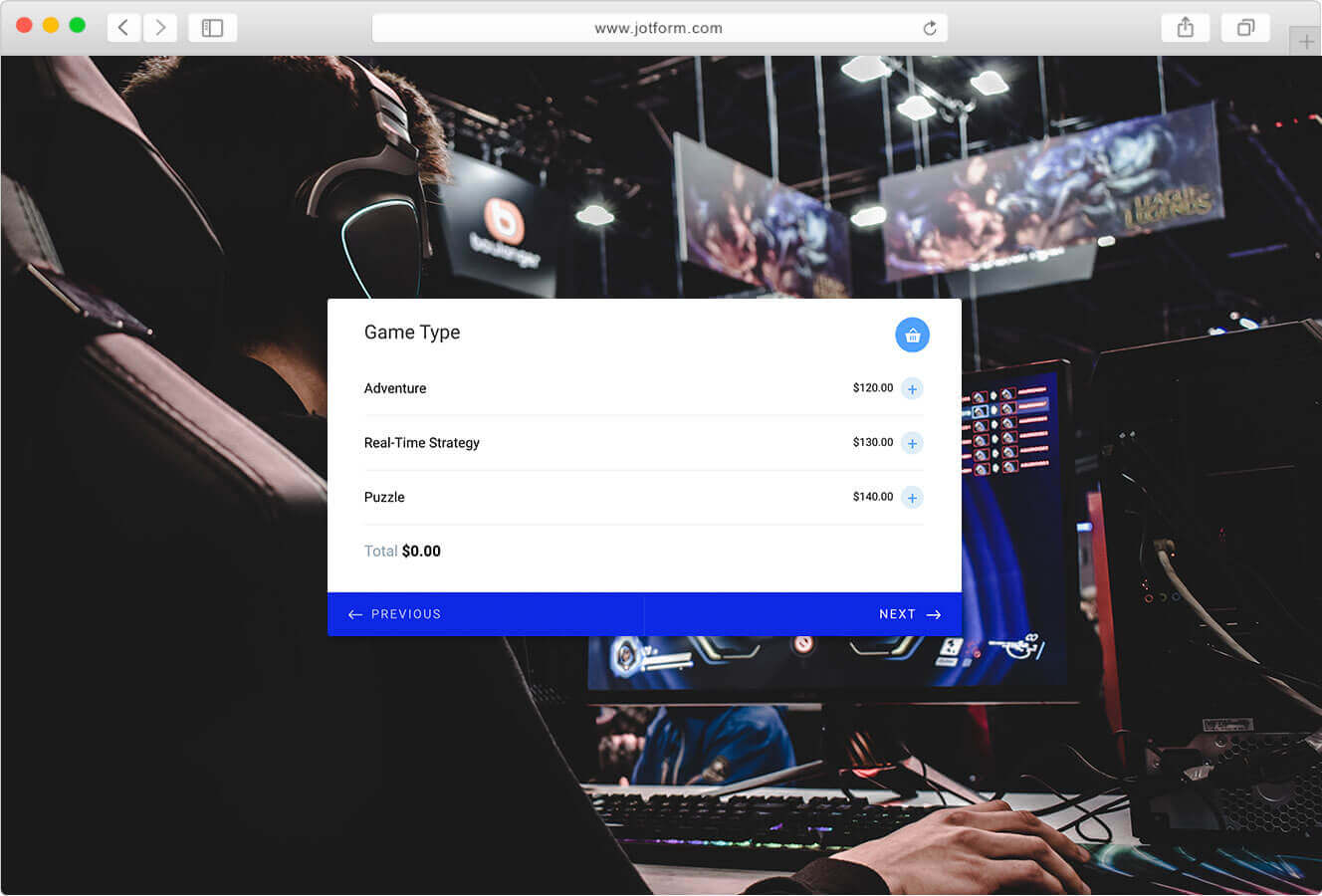Select the Adventure product name
The height and width of the screenshot is (896, 1322).
point(395,388)
